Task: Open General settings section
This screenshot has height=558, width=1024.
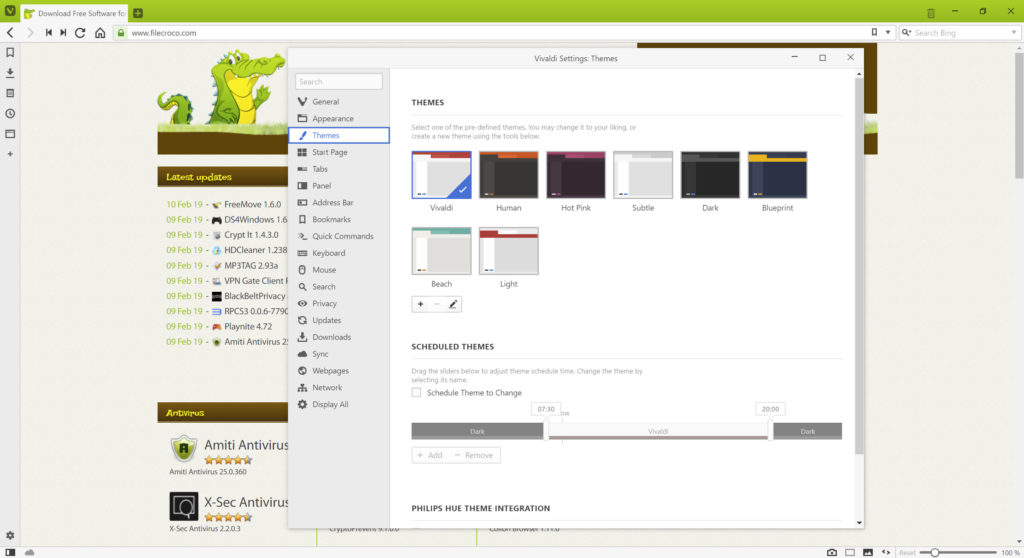Action: 339,102
